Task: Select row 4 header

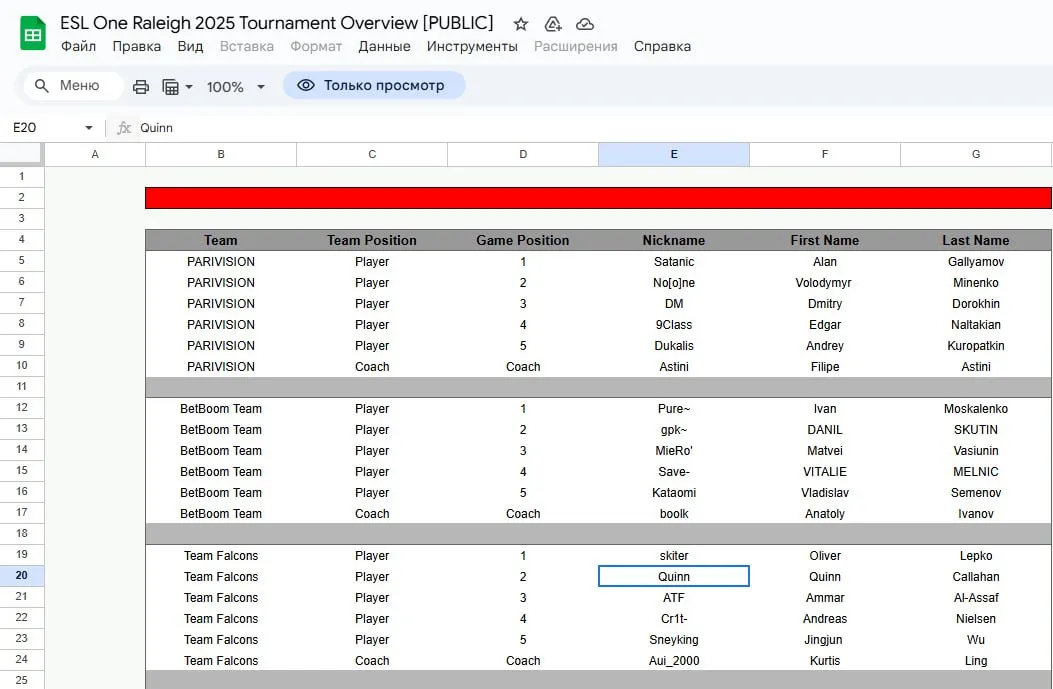Action: pos(21,240)
